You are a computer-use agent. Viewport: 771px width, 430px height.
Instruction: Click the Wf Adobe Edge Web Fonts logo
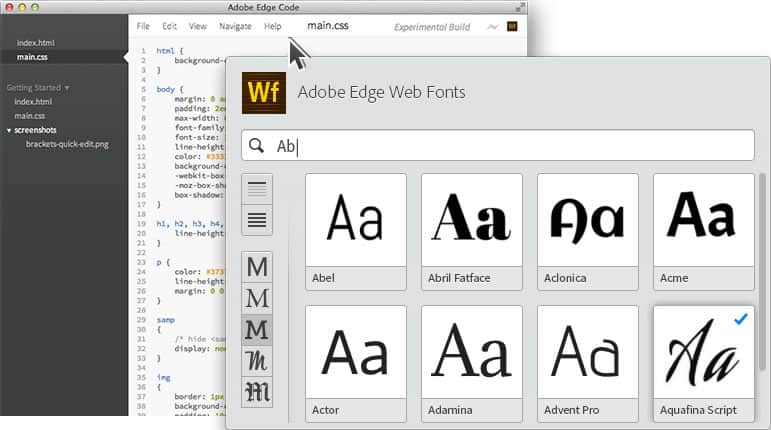(264, 93)
